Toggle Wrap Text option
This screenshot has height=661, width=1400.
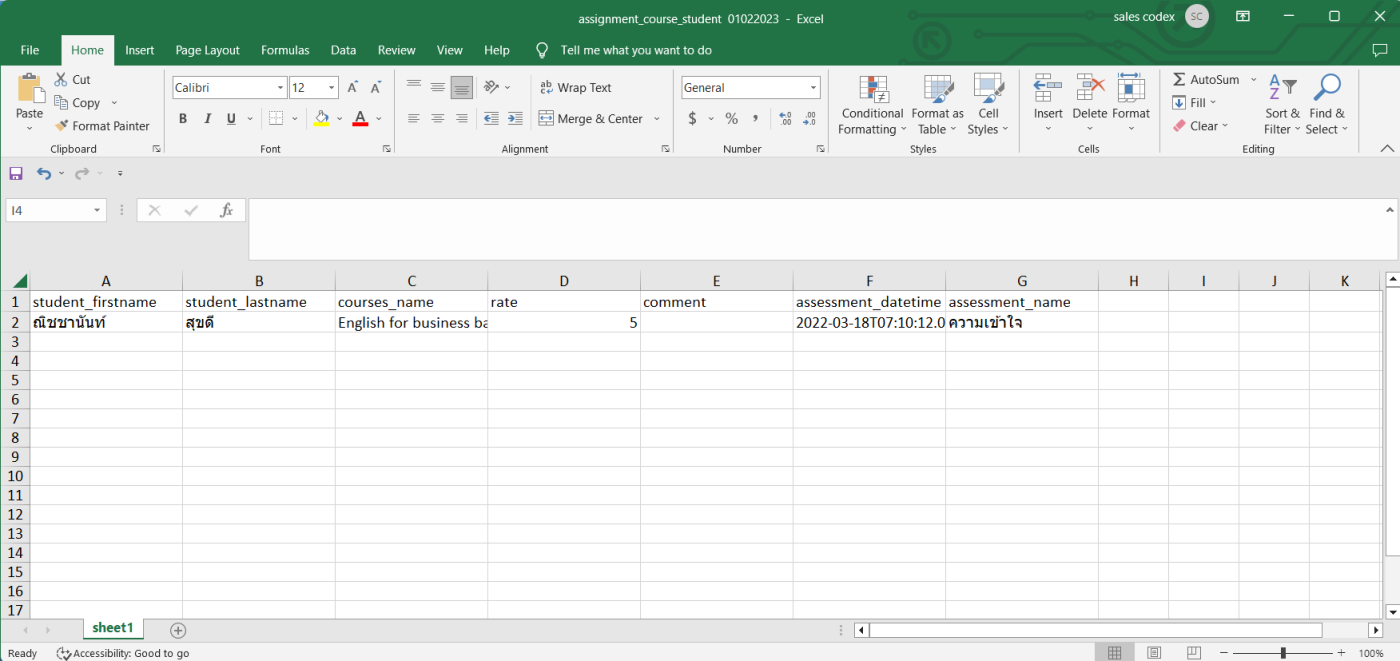(x=575, y=88)
